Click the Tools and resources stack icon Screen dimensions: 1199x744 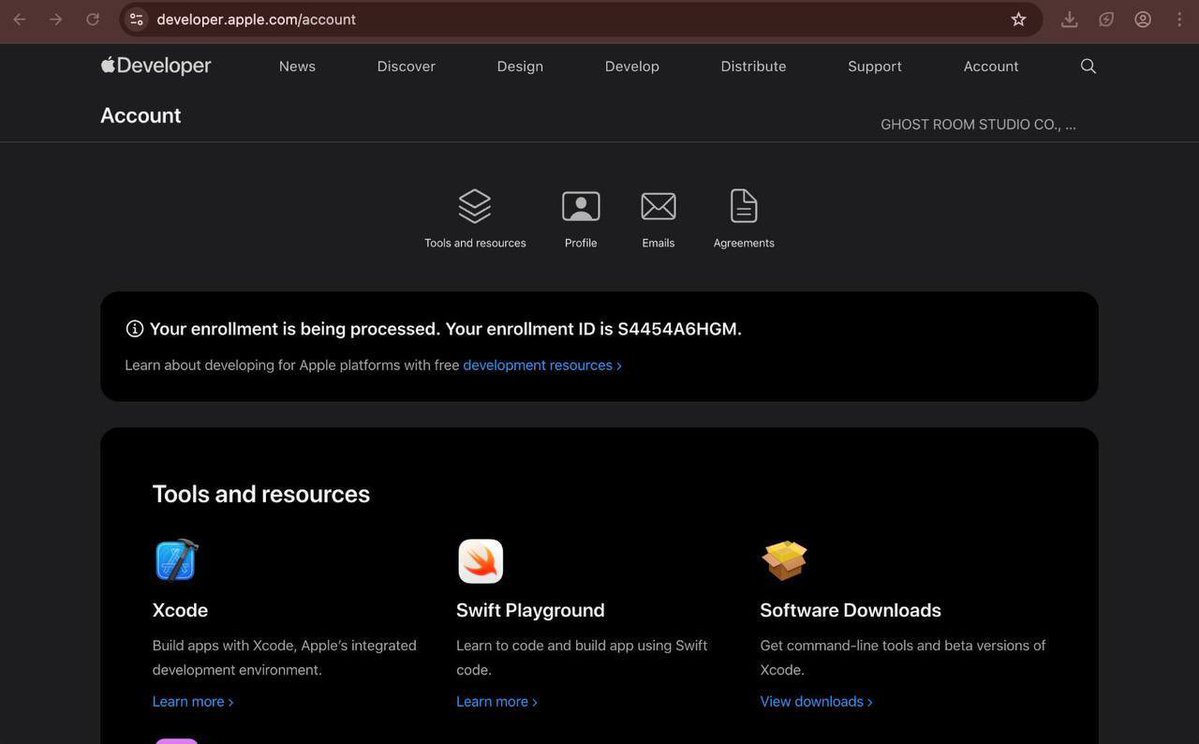pyautogui.click(x=475, y=206)
